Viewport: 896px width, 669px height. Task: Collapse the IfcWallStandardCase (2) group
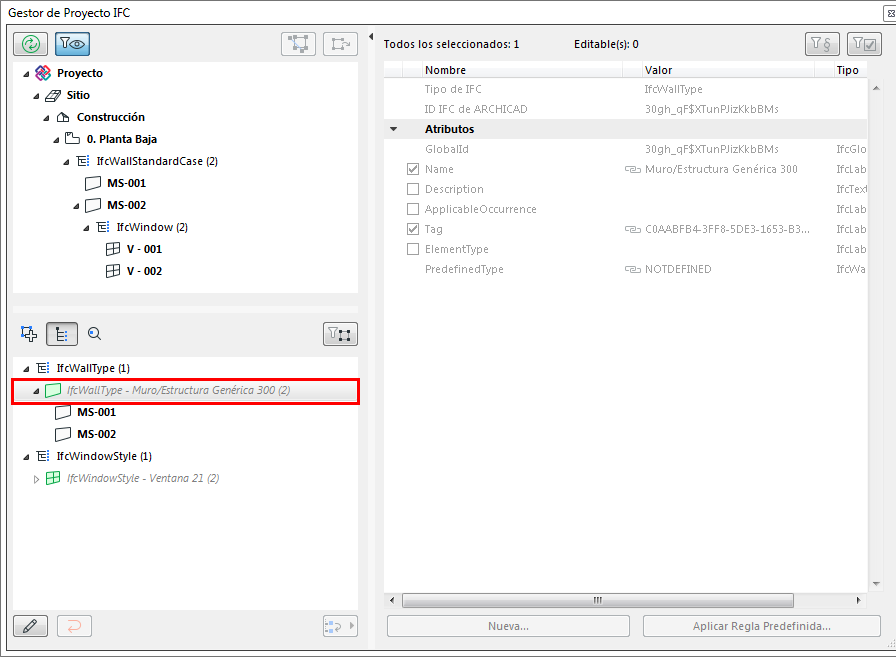[66, 162]
